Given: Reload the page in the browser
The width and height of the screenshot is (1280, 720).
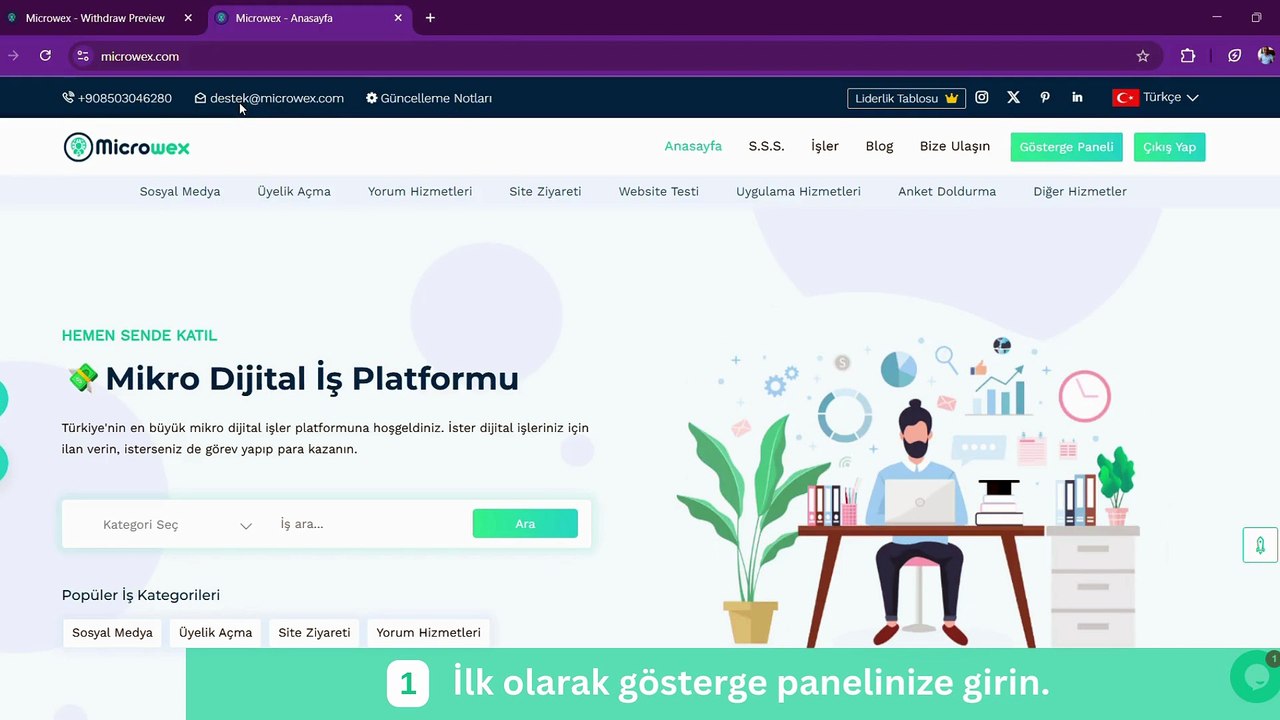Looking at the screenshot, I should pos(45,56).
